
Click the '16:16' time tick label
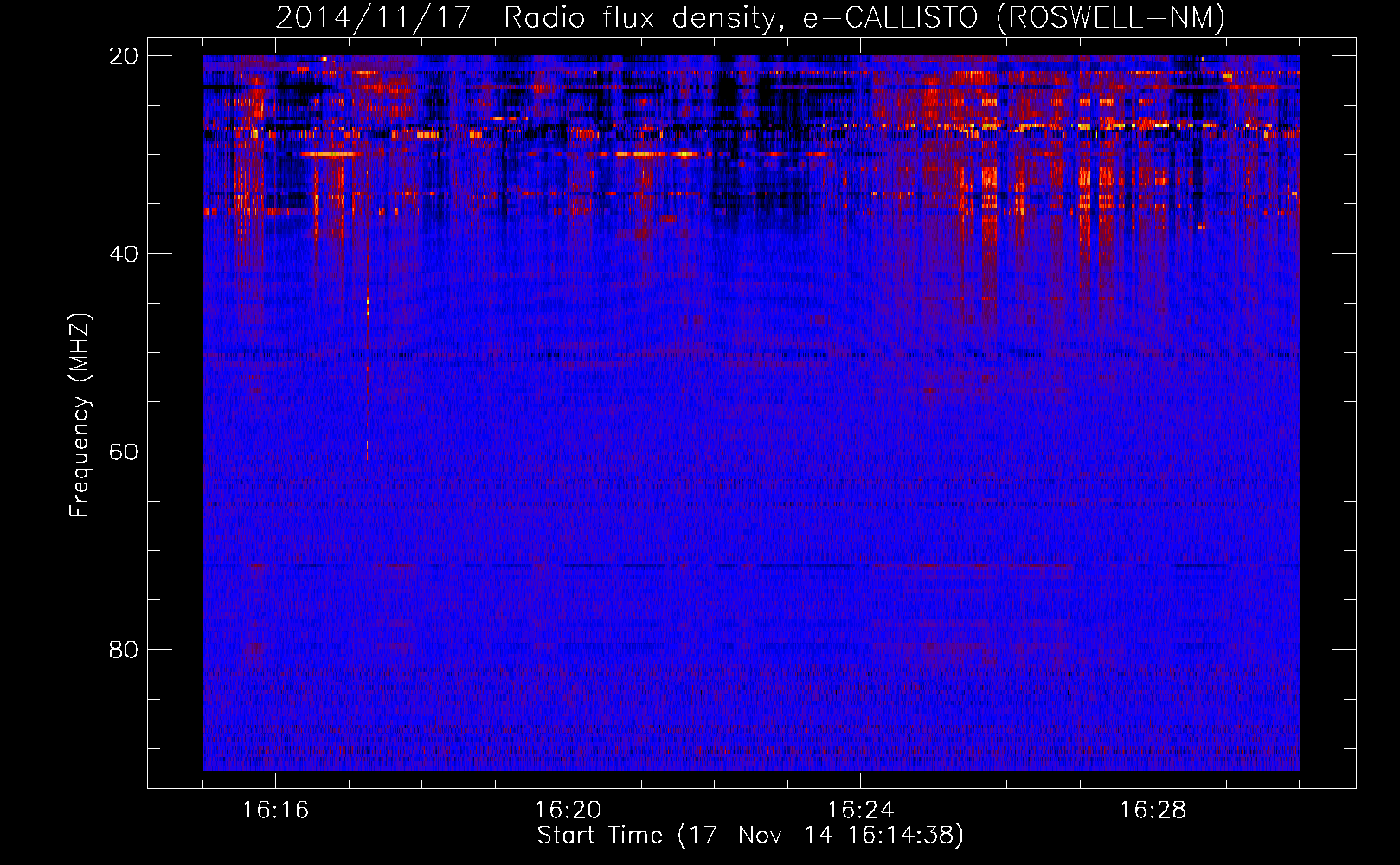(x=275, y=811)
